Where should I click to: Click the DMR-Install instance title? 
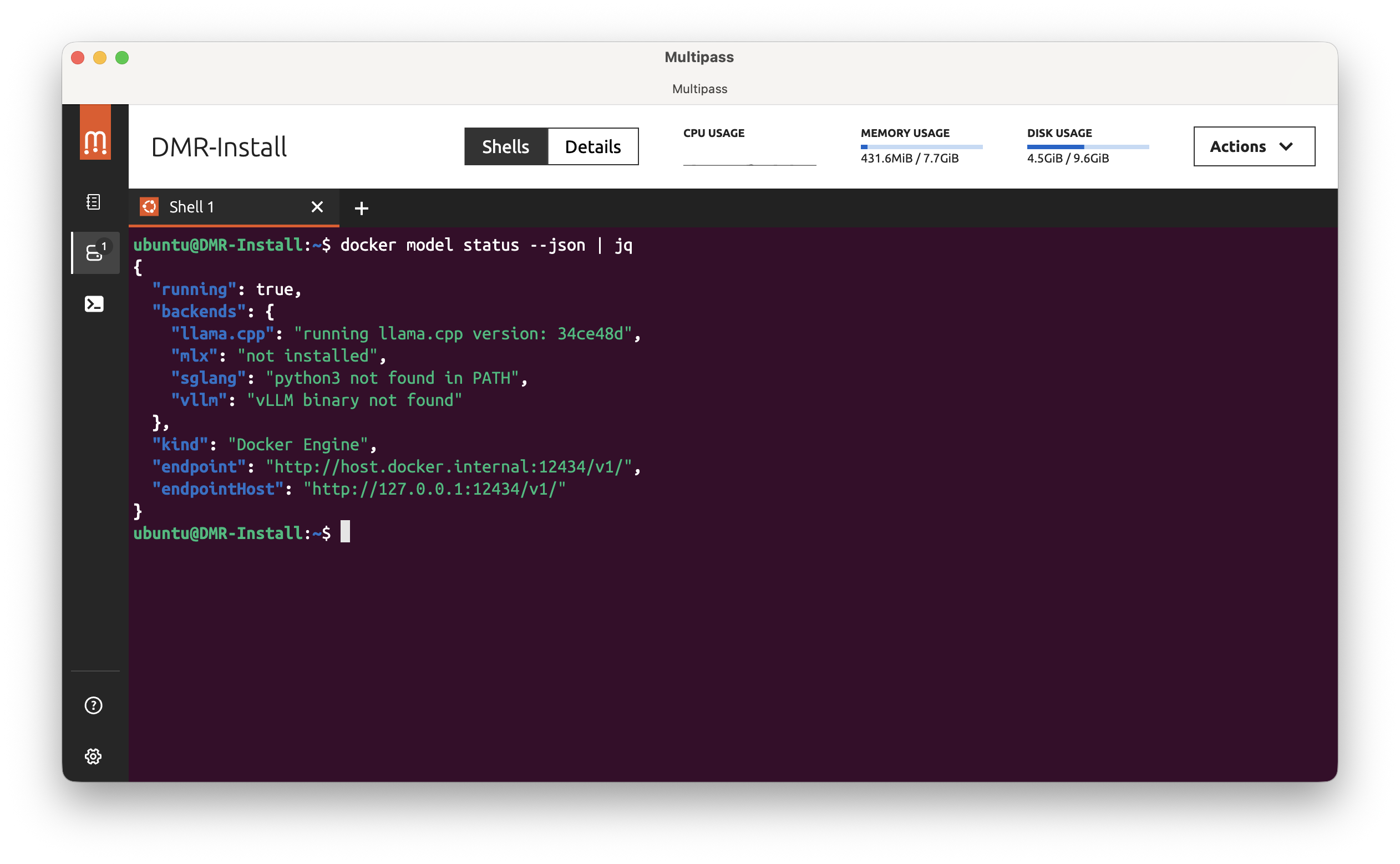coord(219,147)
